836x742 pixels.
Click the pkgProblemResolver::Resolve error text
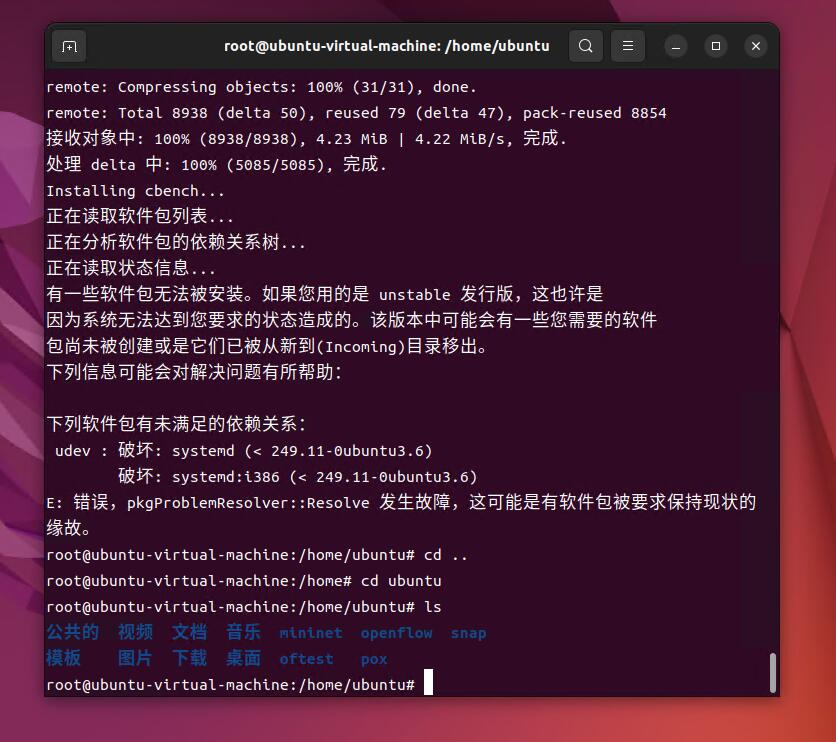[x=248, y=503]
